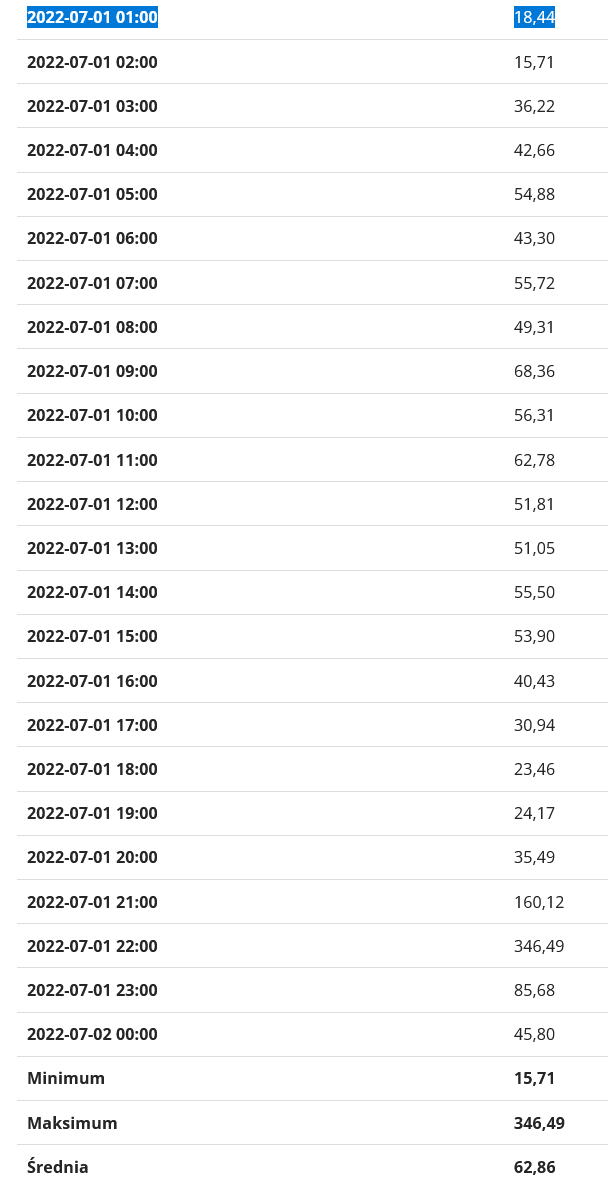Click the value 160,12
This screenshot has height=1186, width=608.
pyautogui.click(x=539, y=902)
